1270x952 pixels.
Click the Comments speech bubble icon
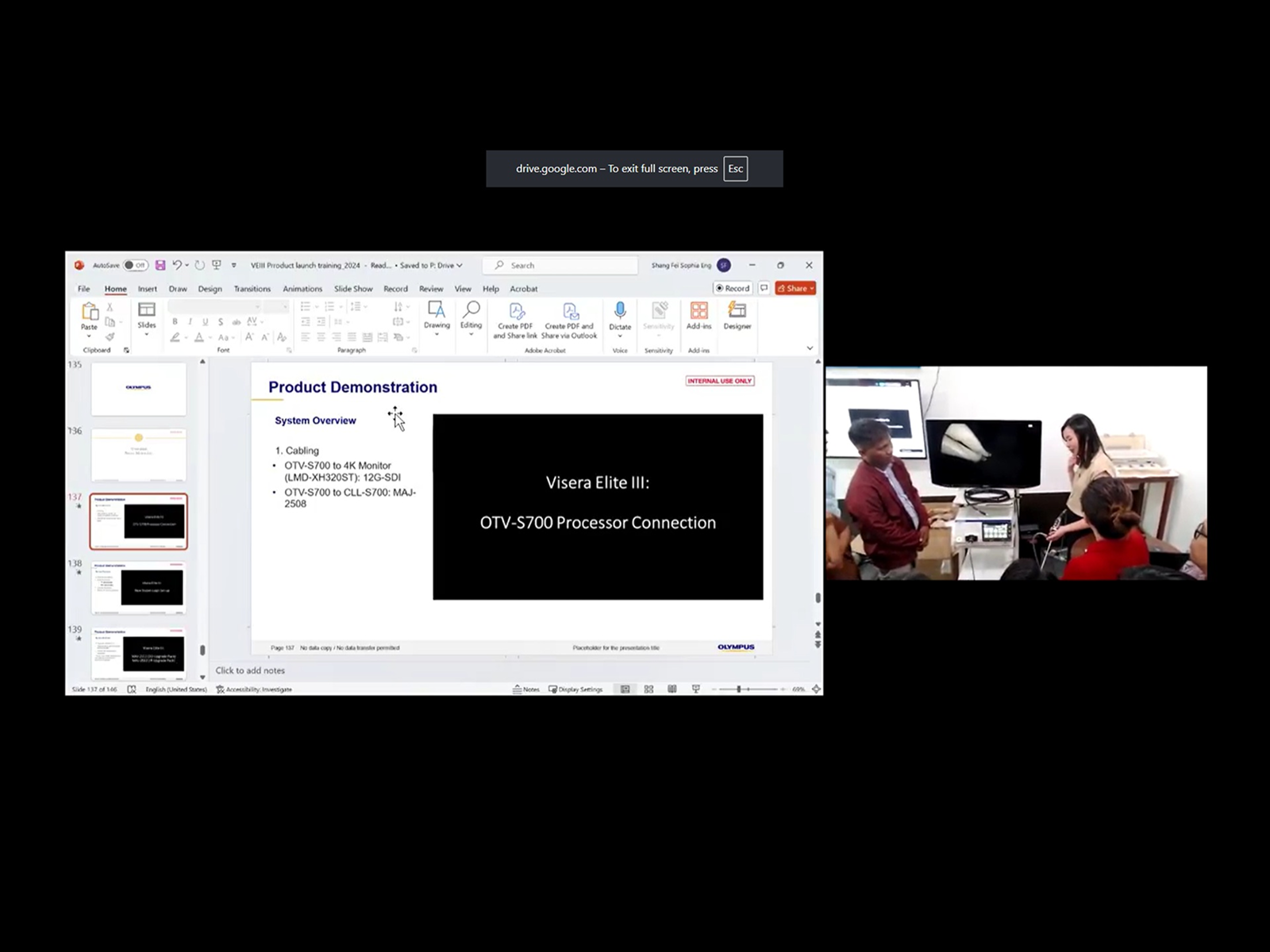(764, 288)
